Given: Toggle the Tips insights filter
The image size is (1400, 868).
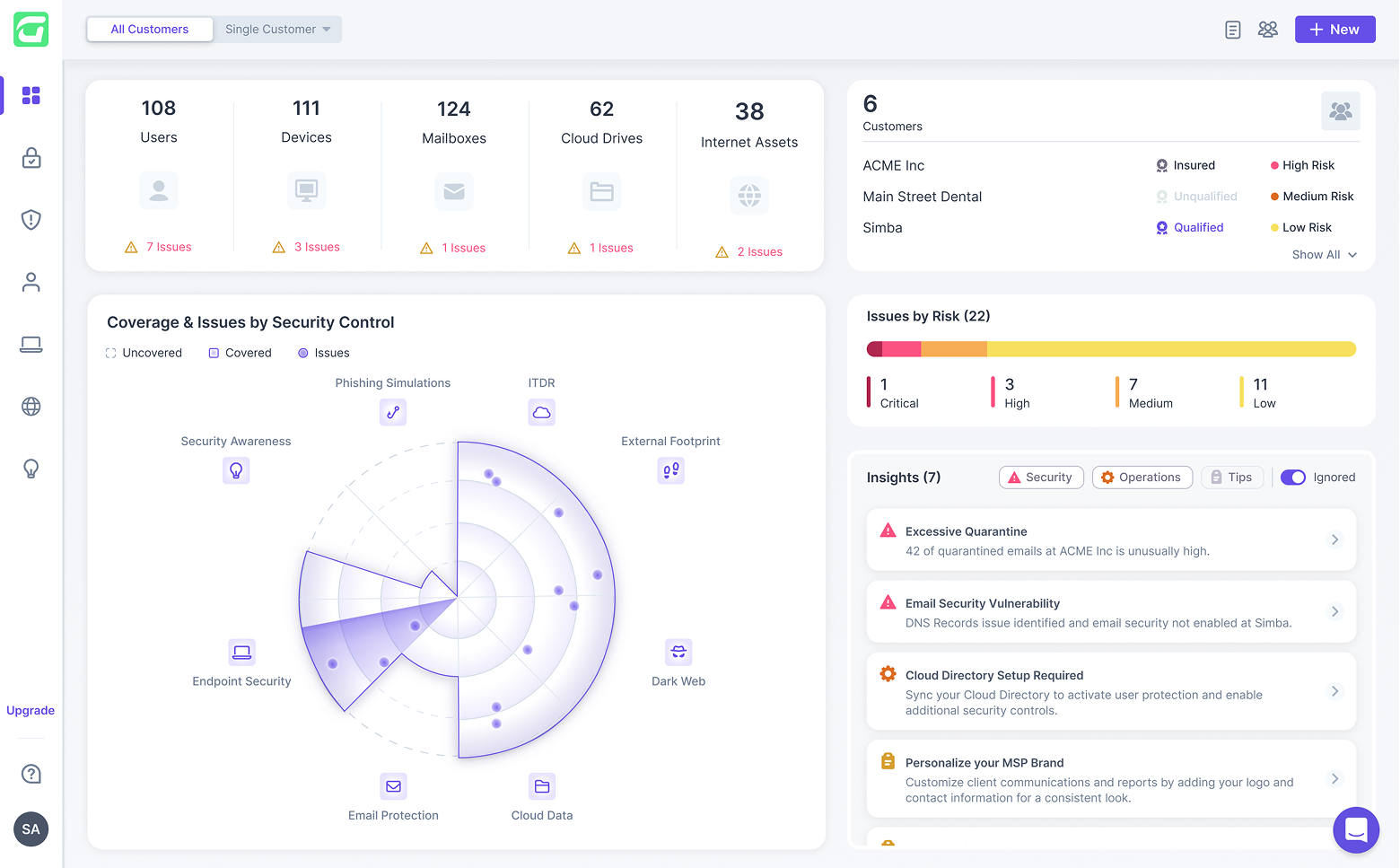Looking at the screenshot, I should (1232, 478).
